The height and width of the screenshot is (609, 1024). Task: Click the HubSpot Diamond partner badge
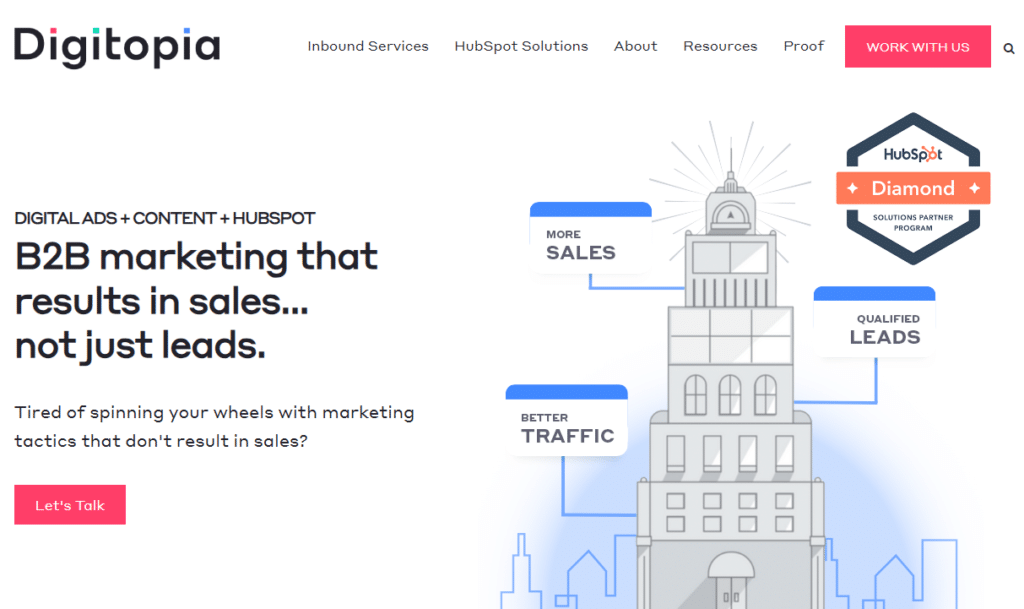pos(913,189)
